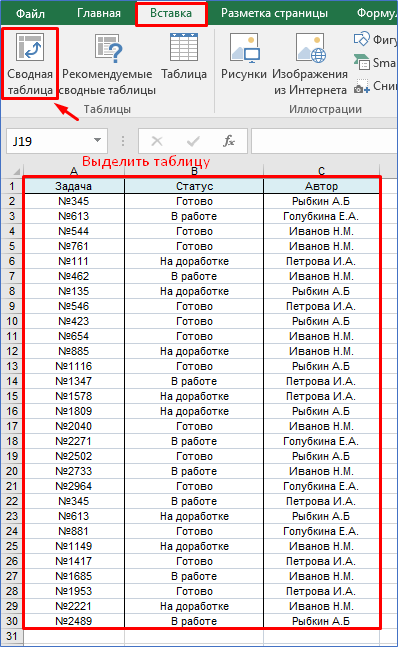Select cell №885
The image size is (398, 647).
click(74, 351)
